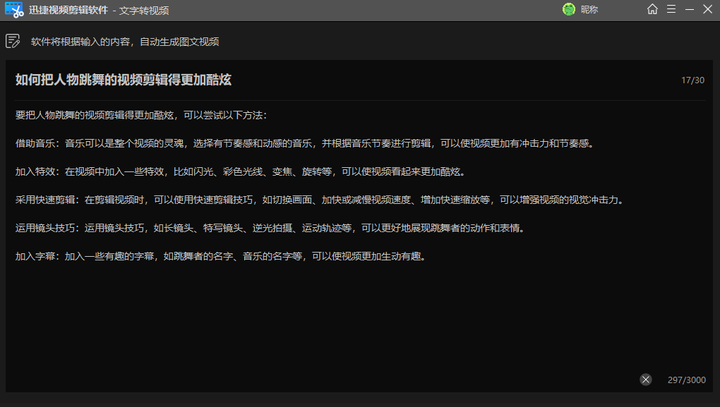Place cursor in the 加入特效 paragraph
Screen dimensions: 720x407
coord(250,171)
